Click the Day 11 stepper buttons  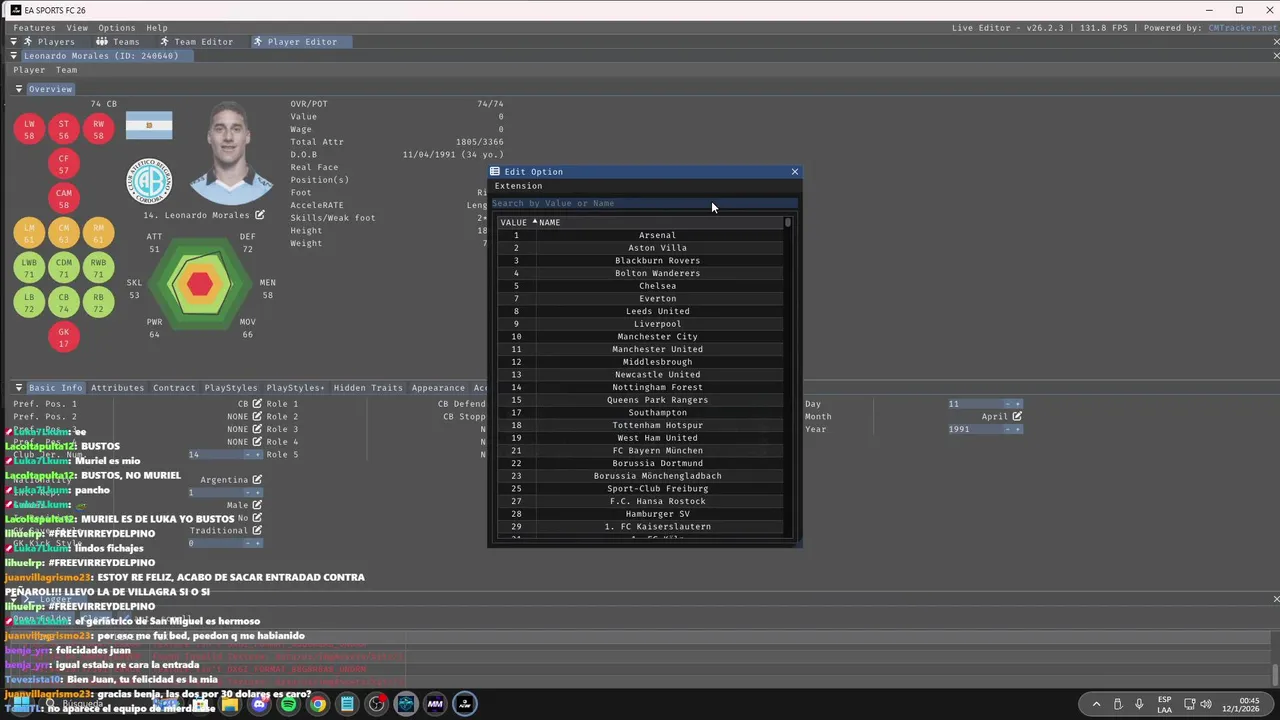[x=1013, y=404]
